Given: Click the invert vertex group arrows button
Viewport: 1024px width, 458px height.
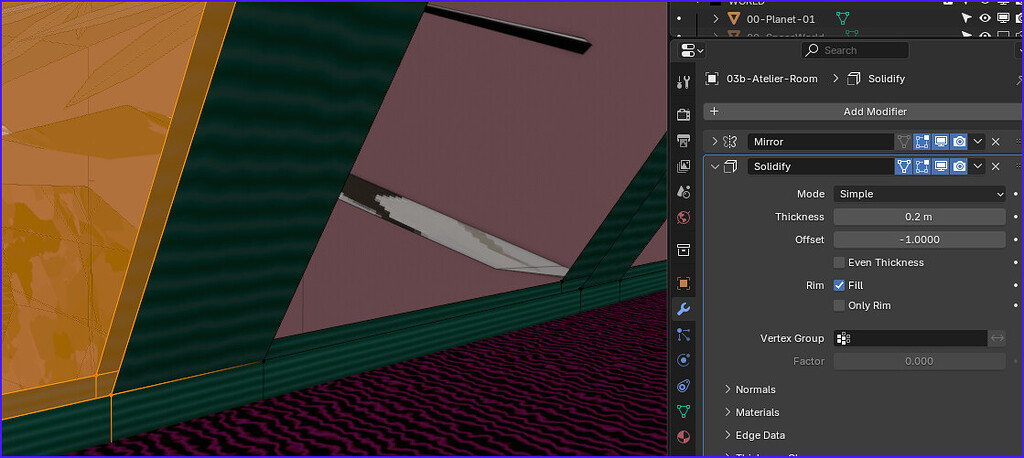Looking at the screenshot, I should 997,338.
